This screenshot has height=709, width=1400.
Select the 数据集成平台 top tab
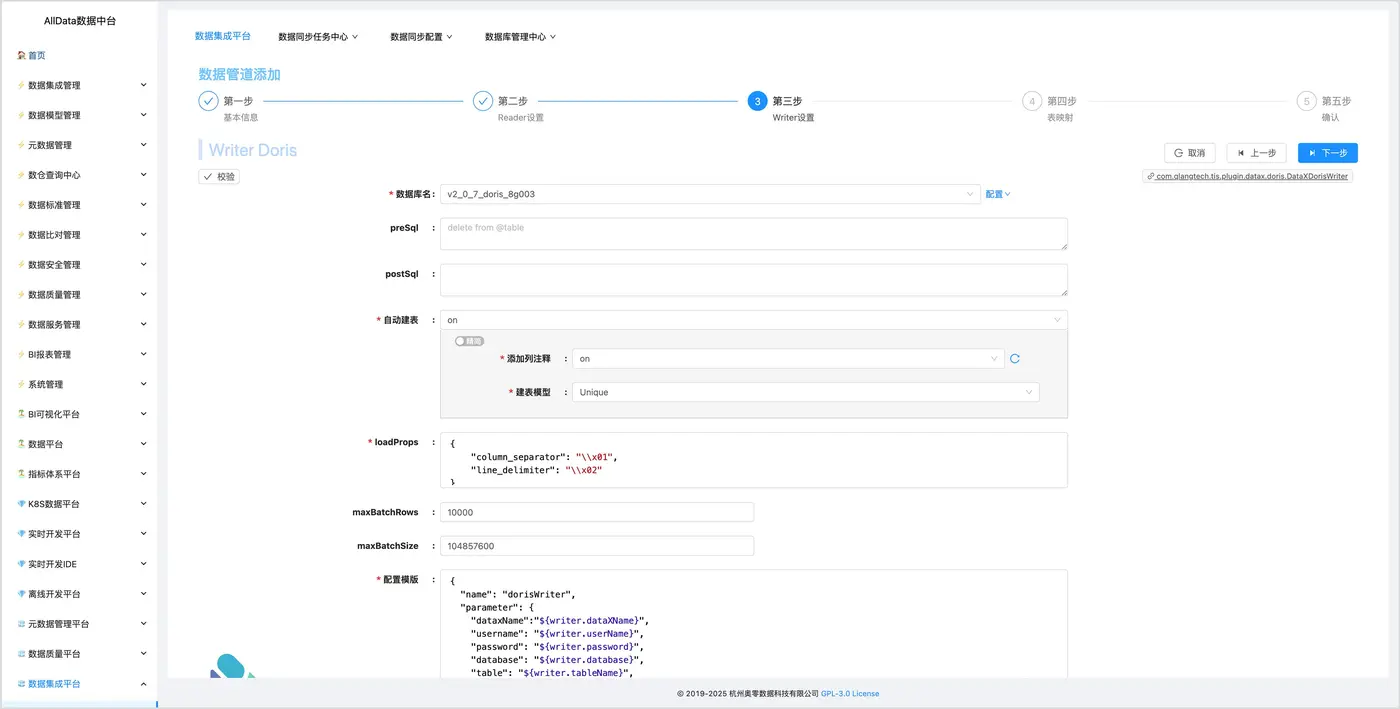222,36
